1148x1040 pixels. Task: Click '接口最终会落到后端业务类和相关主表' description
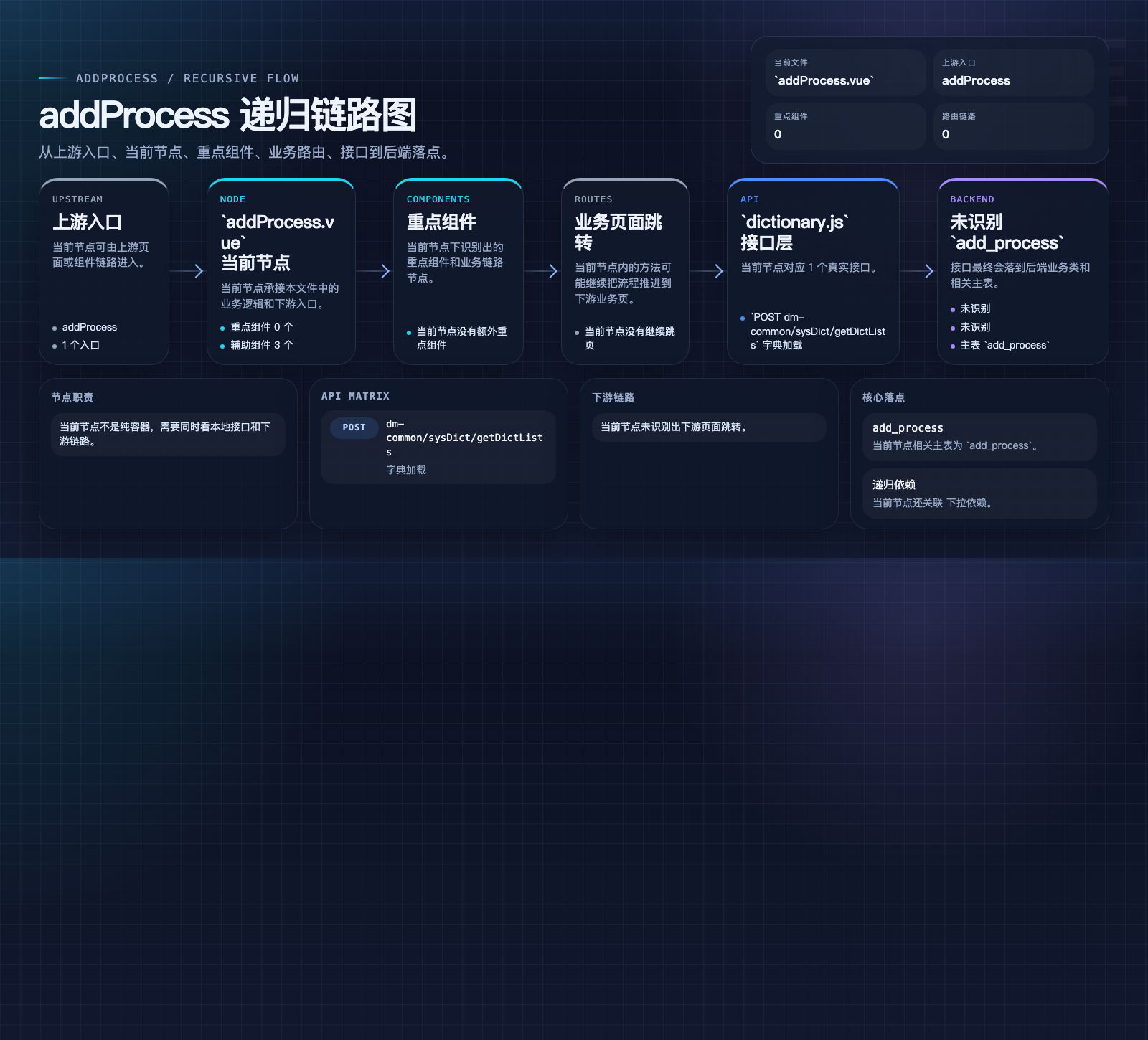pyautogui.click(x=1020, y=275)
